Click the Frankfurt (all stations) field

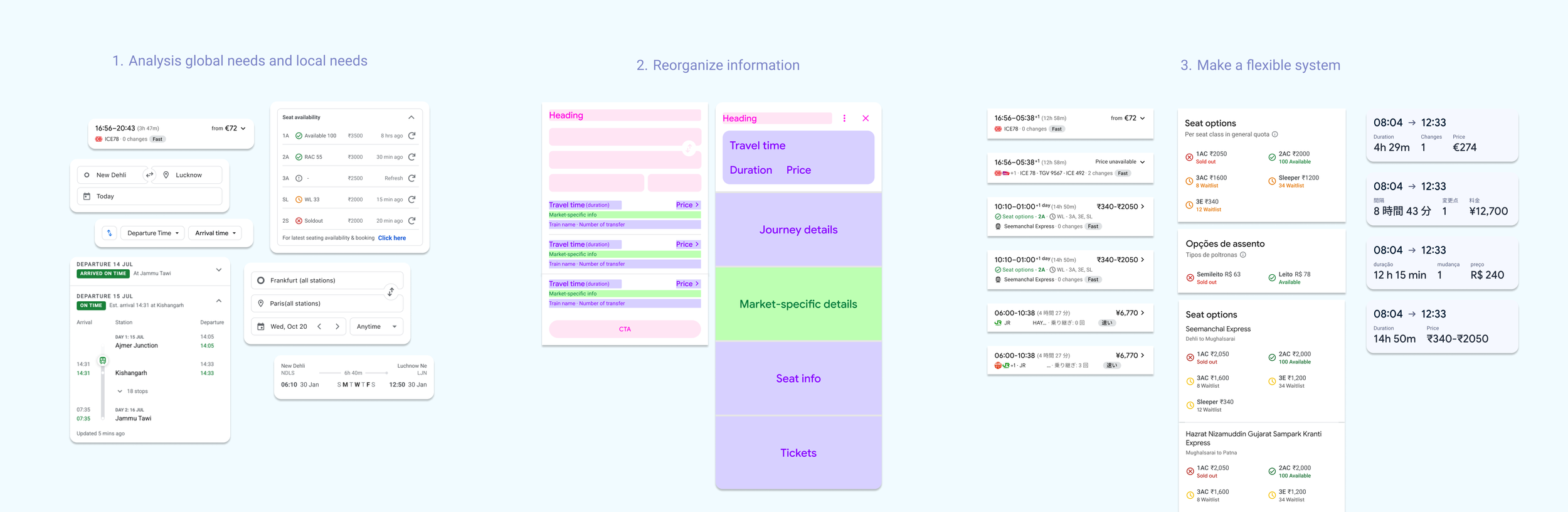click(327, 280)
